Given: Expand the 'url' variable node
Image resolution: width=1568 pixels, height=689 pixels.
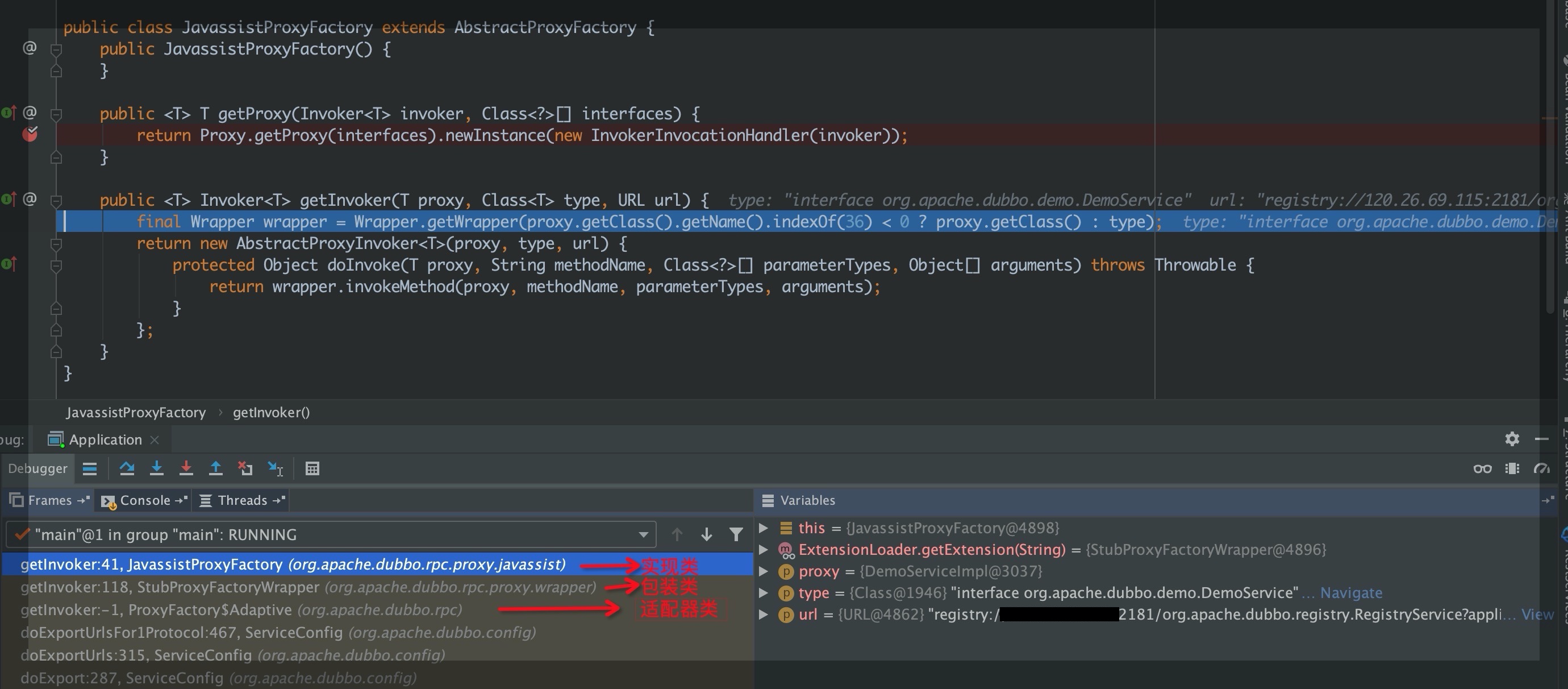Looking at the screenshot, I should (764, 615).
